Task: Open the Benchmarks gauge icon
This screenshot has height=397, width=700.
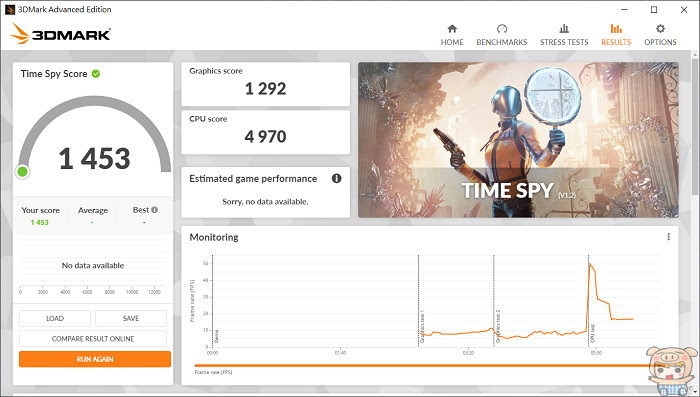Action: coord(502,29)
